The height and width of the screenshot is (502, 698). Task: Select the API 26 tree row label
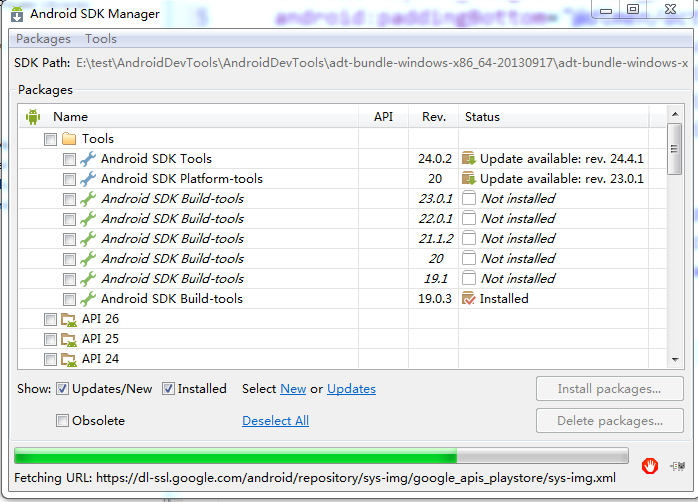click(x=101, y=319)
